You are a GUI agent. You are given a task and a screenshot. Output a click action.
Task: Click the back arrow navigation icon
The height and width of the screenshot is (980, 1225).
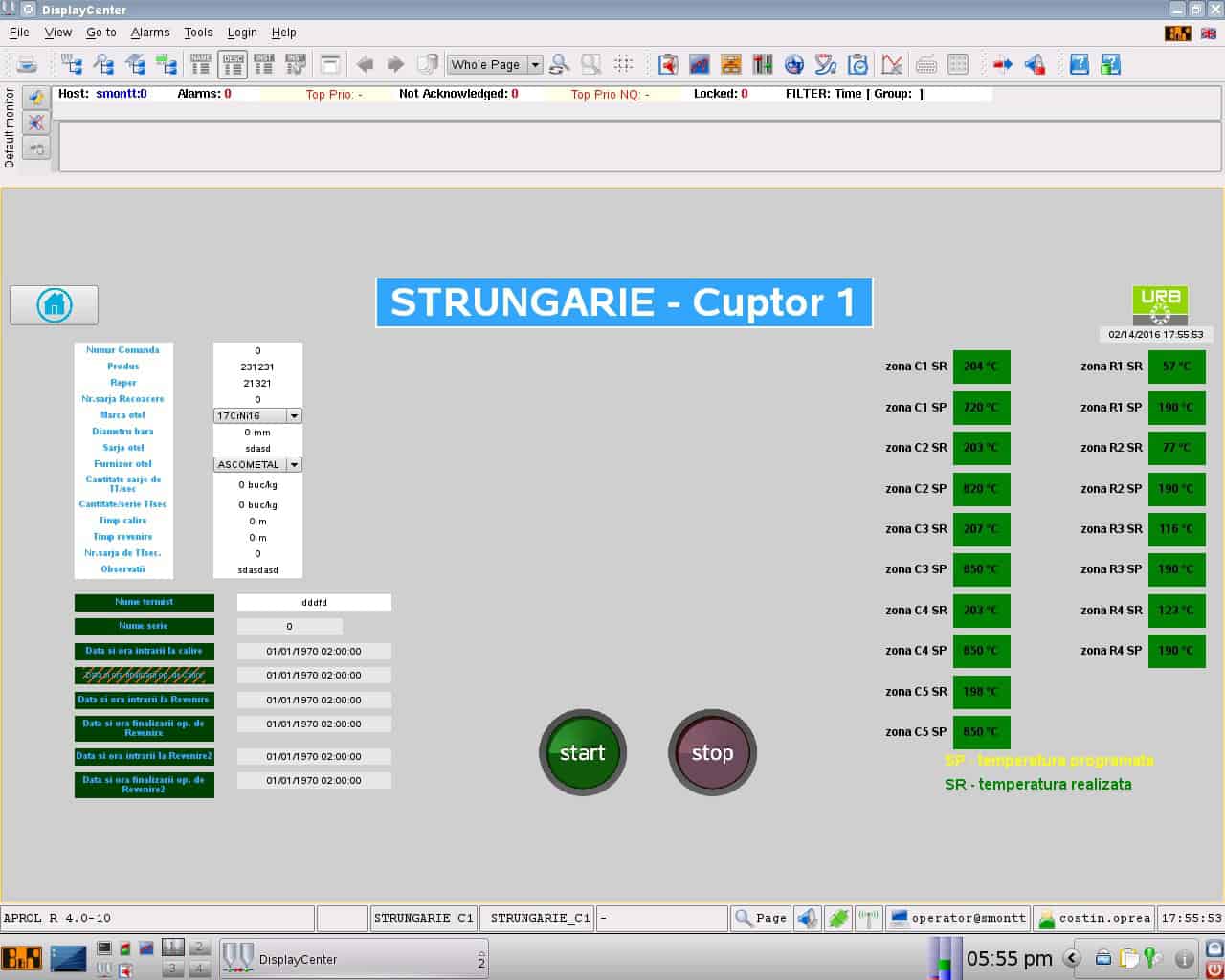(365, 64)
